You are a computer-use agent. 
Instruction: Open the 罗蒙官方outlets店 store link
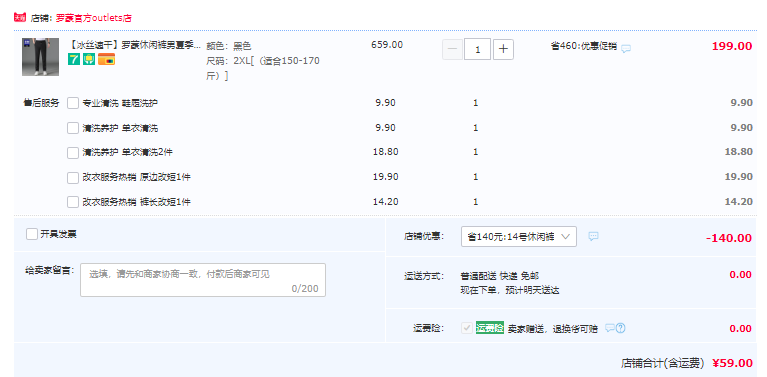[x=94, y=18]
